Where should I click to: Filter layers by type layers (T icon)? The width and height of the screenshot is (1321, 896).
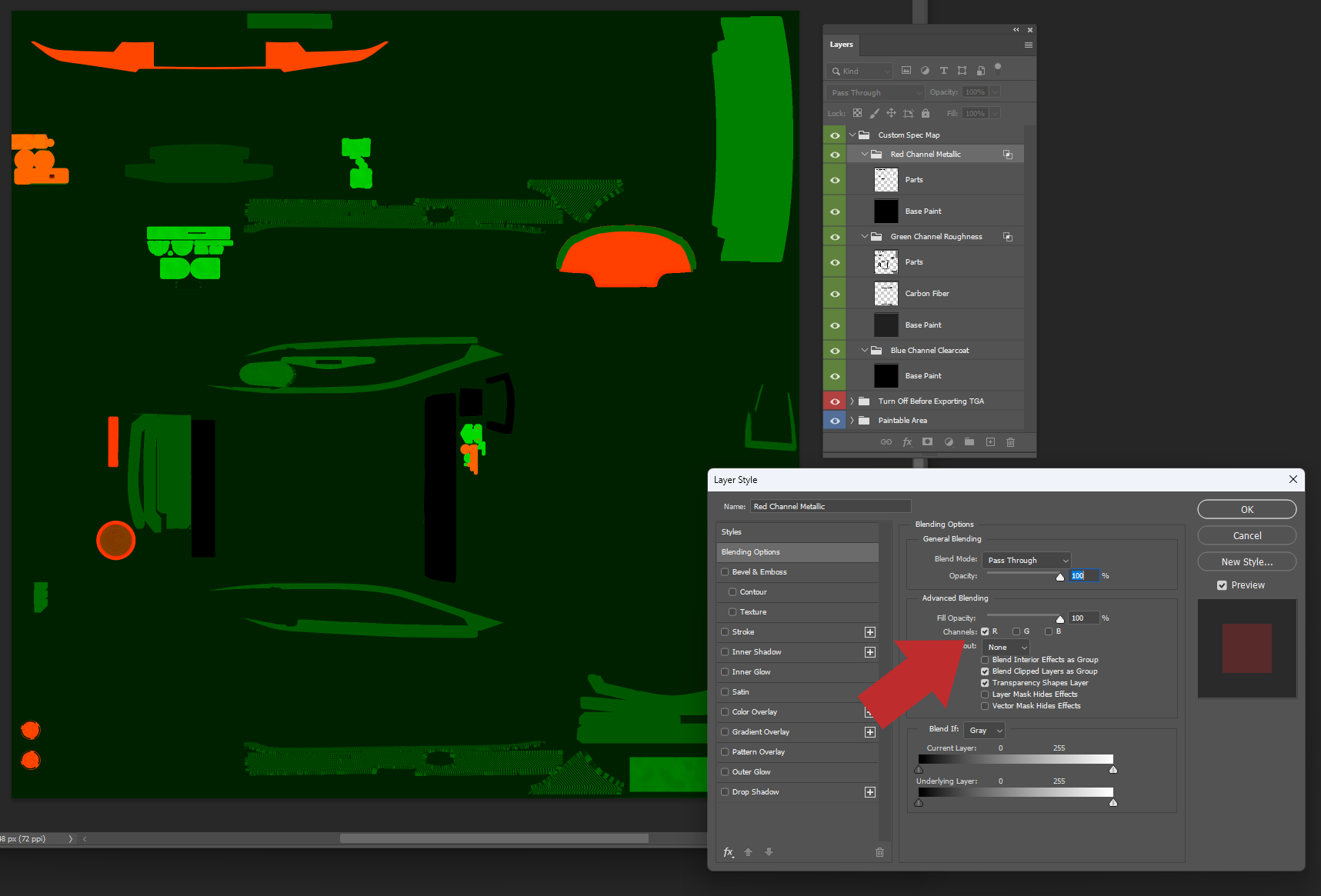coord(944,71)
